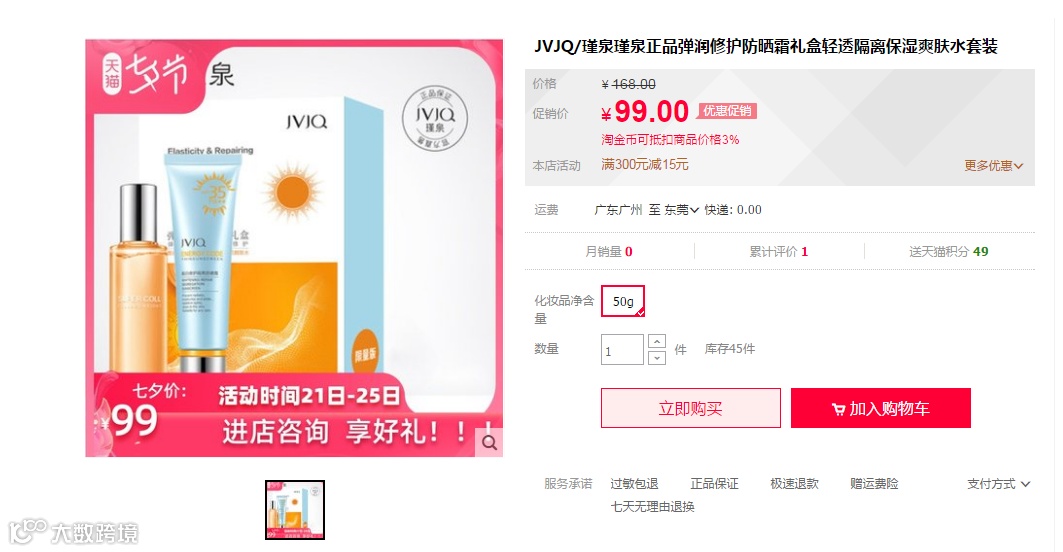
Task: Click the 大数跨境 watermark logo
Action: coord(73,532)
